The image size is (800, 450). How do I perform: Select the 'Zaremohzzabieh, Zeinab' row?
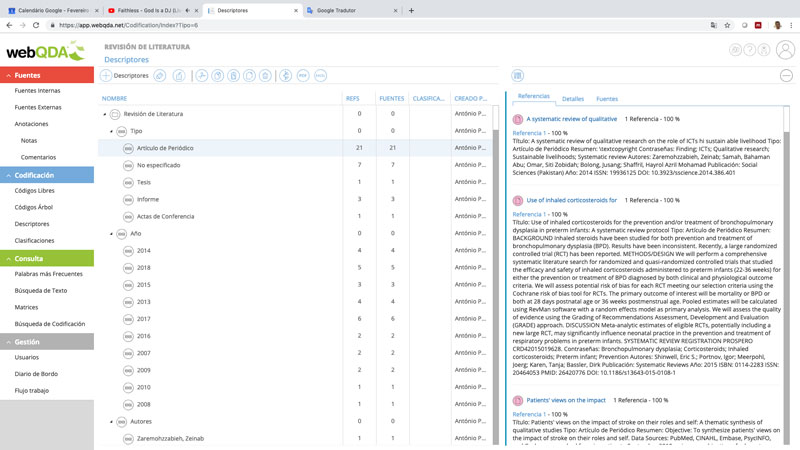tap(296, 438)
